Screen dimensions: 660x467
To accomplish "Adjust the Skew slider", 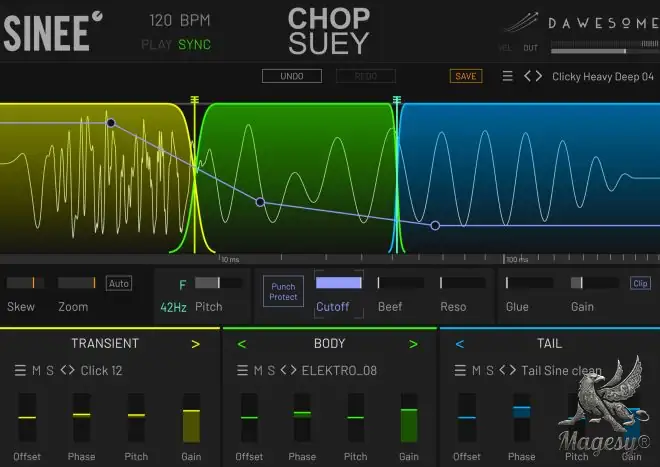I will [25, 283].
